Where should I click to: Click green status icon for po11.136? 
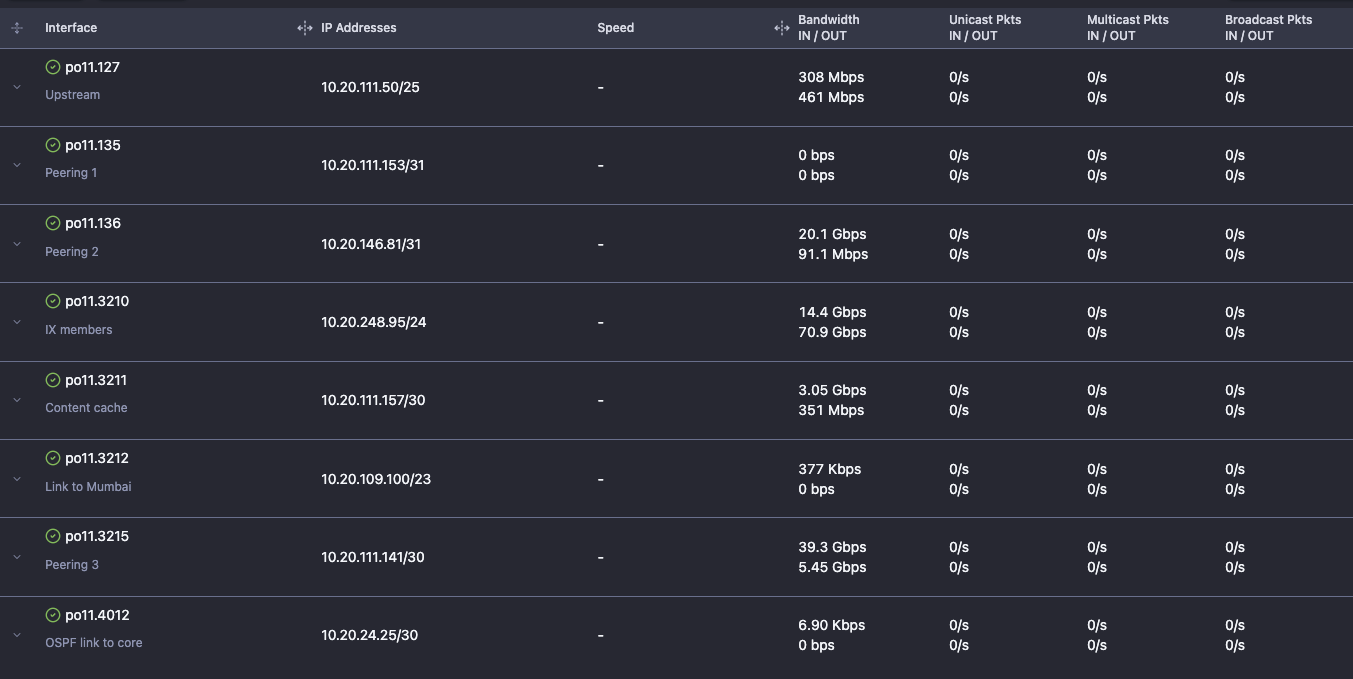[53, 223]
